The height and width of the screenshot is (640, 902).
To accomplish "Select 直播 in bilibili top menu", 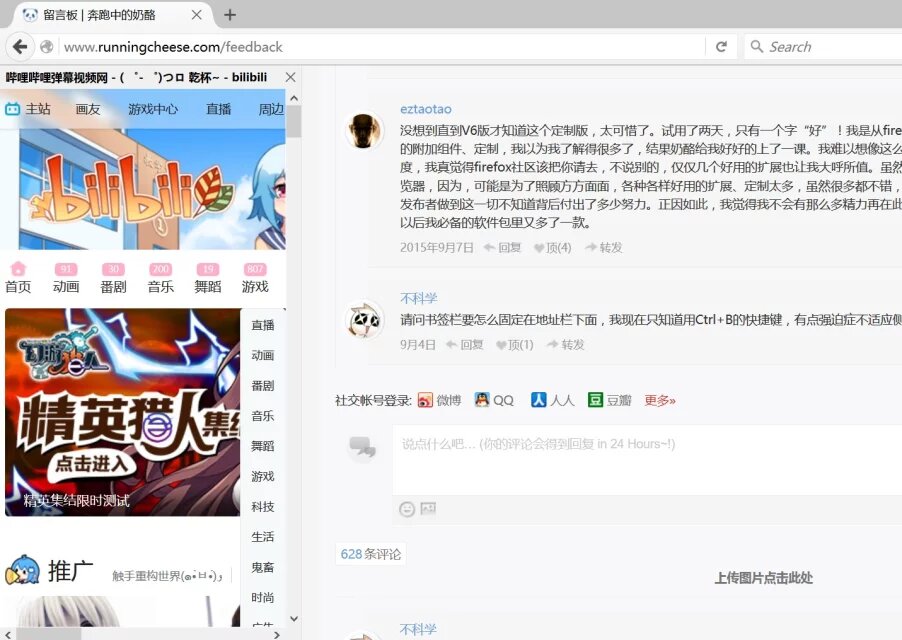I will tap(218, 109).
